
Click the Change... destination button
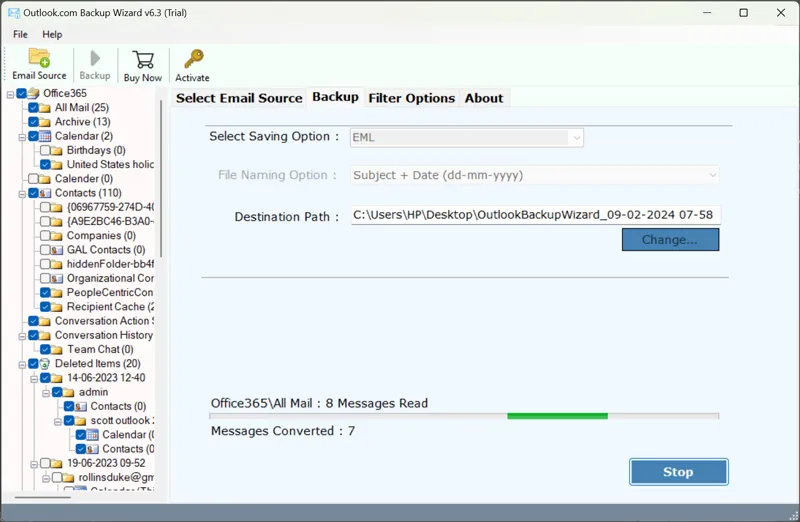pos(670,240)
